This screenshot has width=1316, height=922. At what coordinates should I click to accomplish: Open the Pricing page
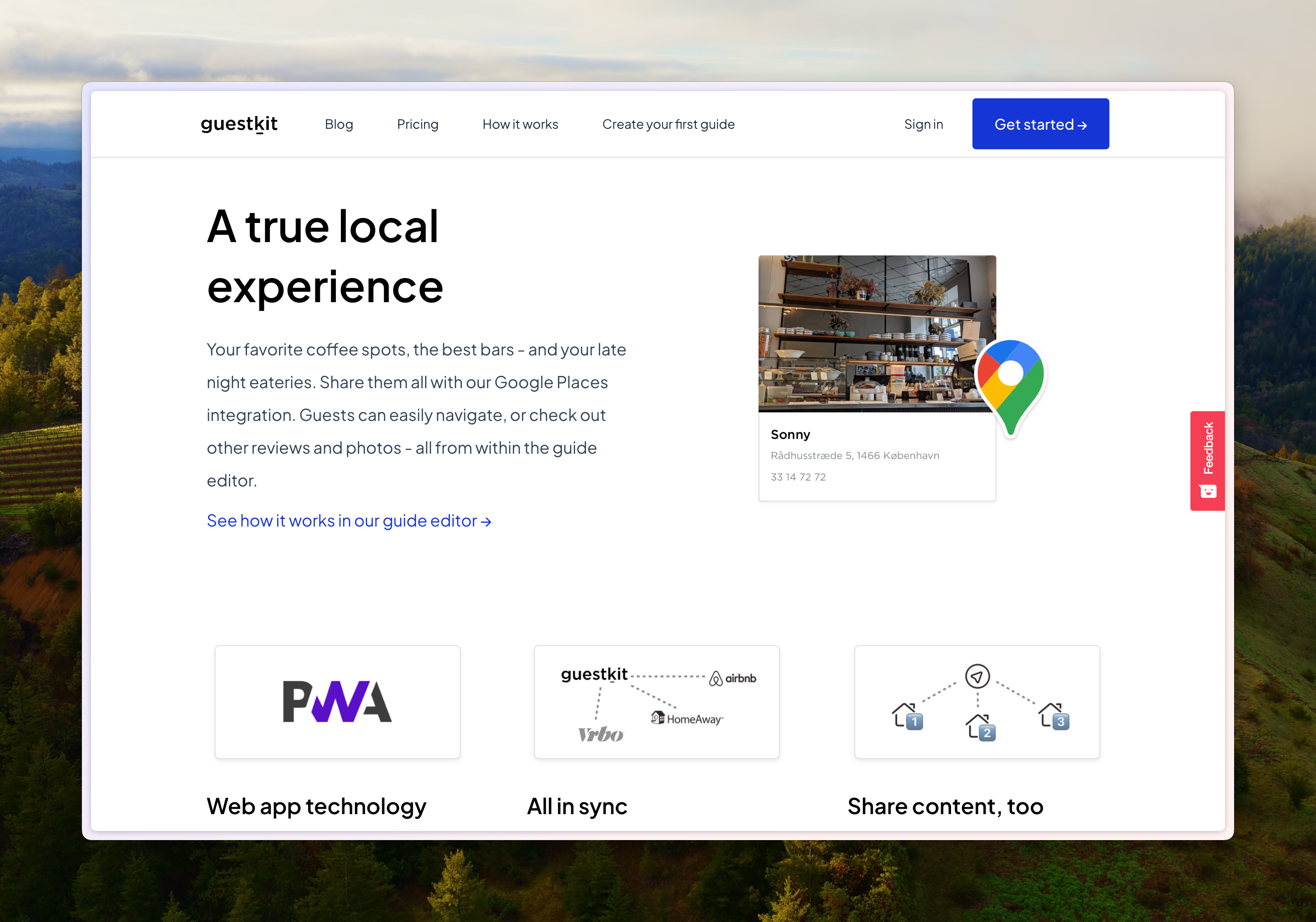click(x=418, y=124)
